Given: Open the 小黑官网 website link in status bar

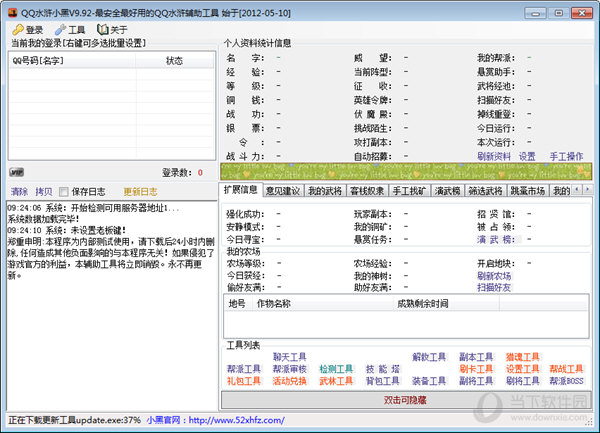Looking at the screenshot, I should tap(215, 420).
